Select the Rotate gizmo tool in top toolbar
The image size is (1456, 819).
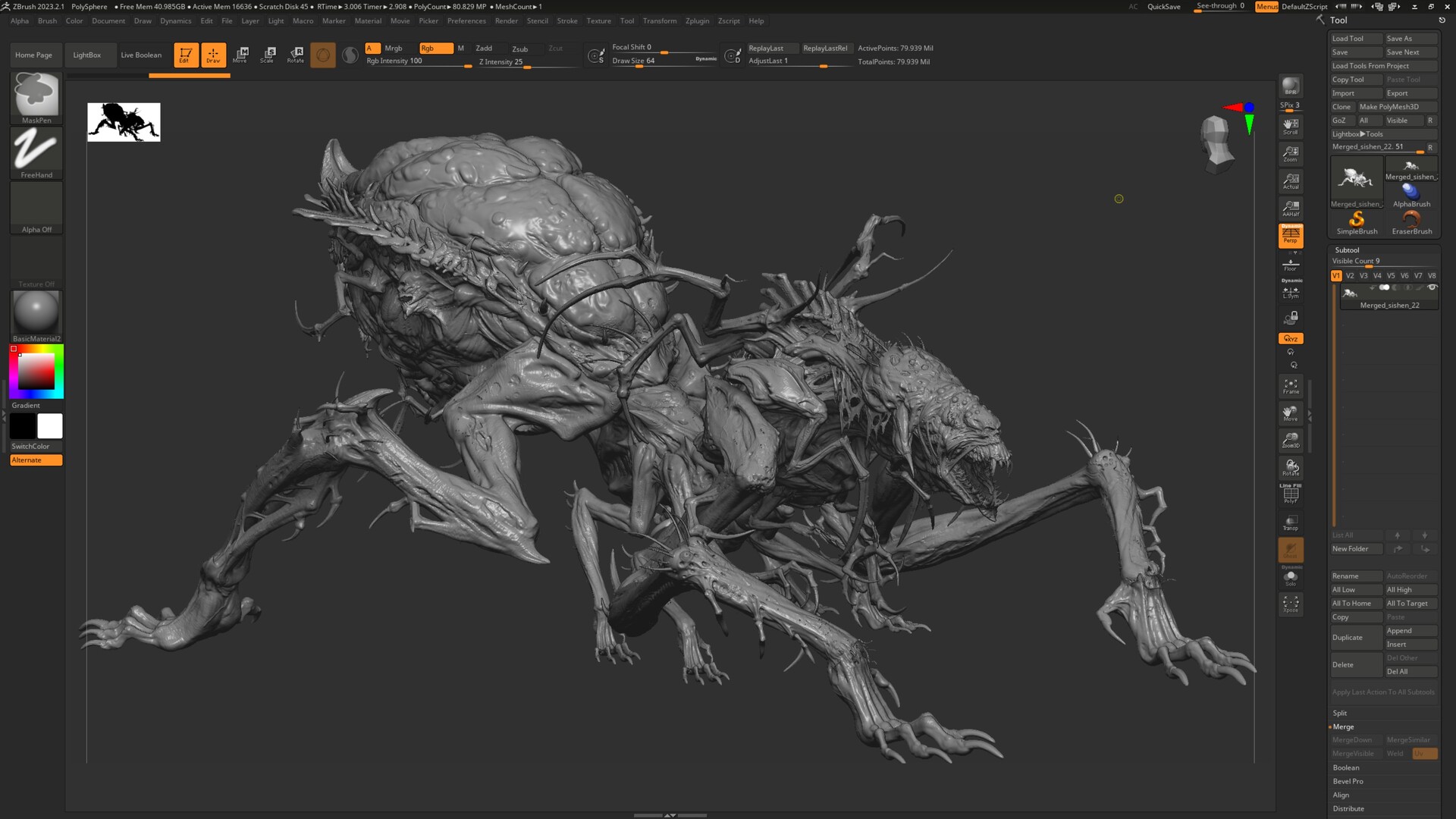(296, 55)
